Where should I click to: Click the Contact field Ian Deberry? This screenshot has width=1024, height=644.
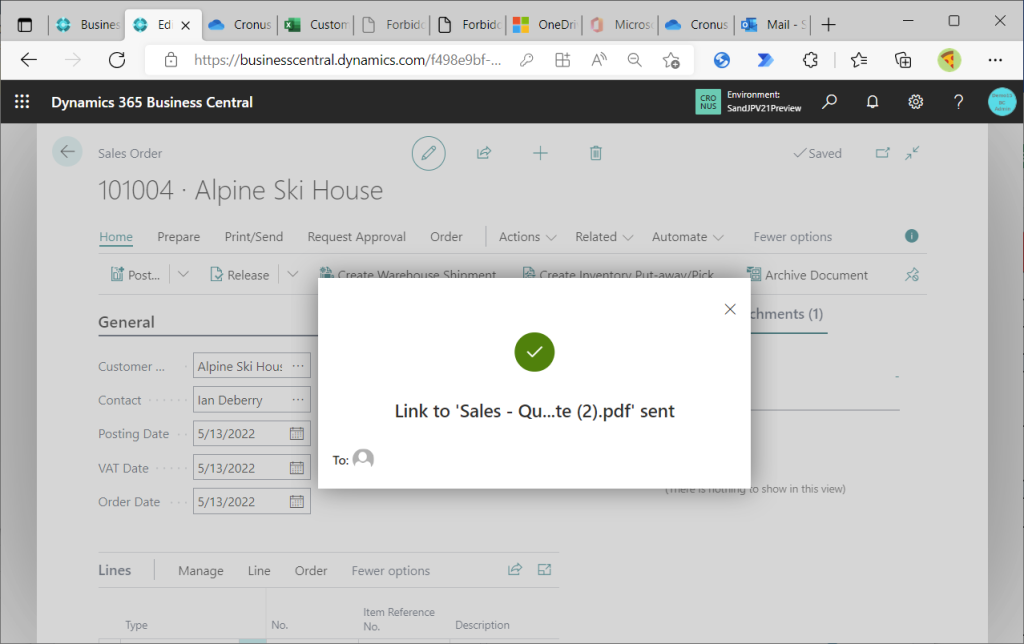[x=240, y=400]
